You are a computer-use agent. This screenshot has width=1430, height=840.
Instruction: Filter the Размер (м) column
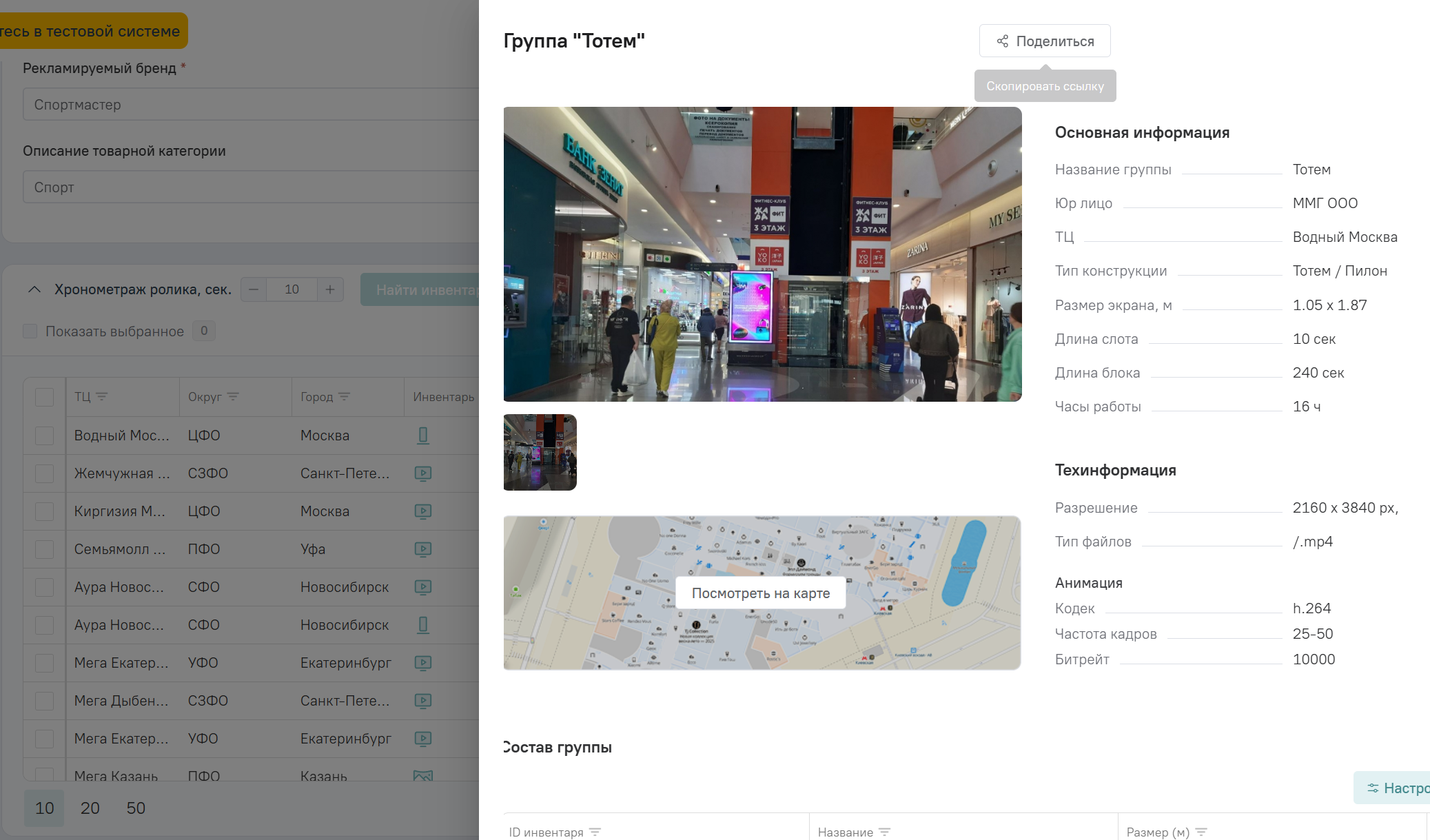[x=1201, y=832]
